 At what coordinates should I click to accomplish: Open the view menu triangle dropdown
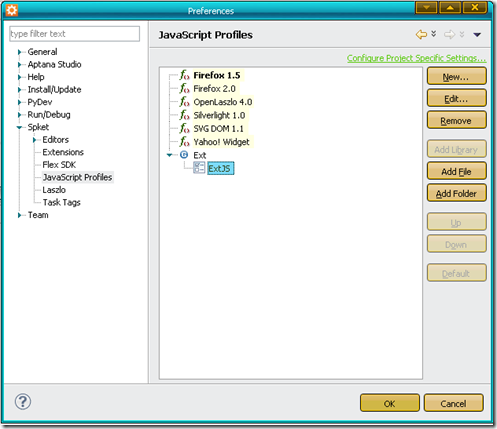pyautogui.click(x=477, y=35)
